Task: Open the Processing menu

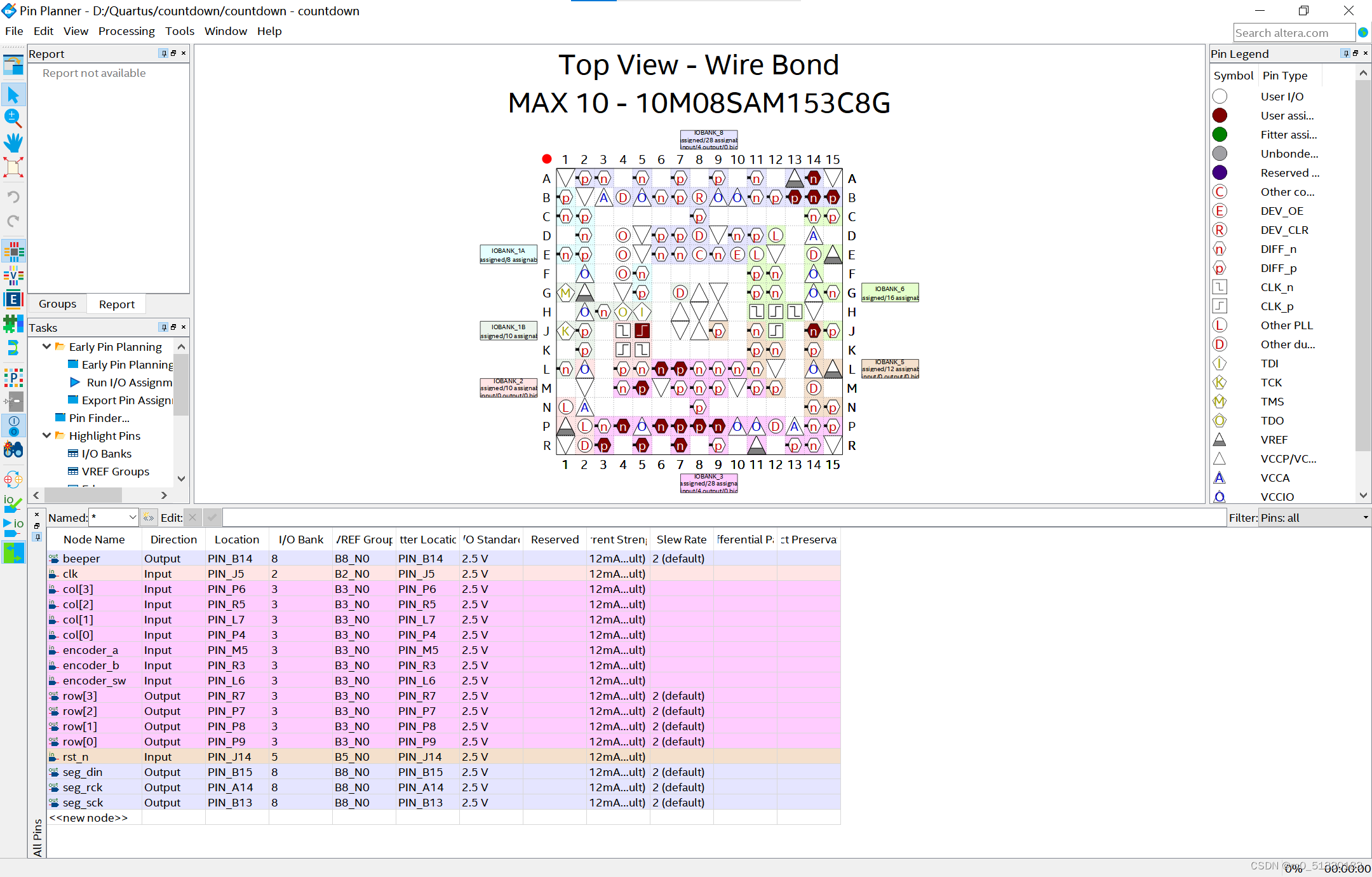Action: (x=126, y=31)
